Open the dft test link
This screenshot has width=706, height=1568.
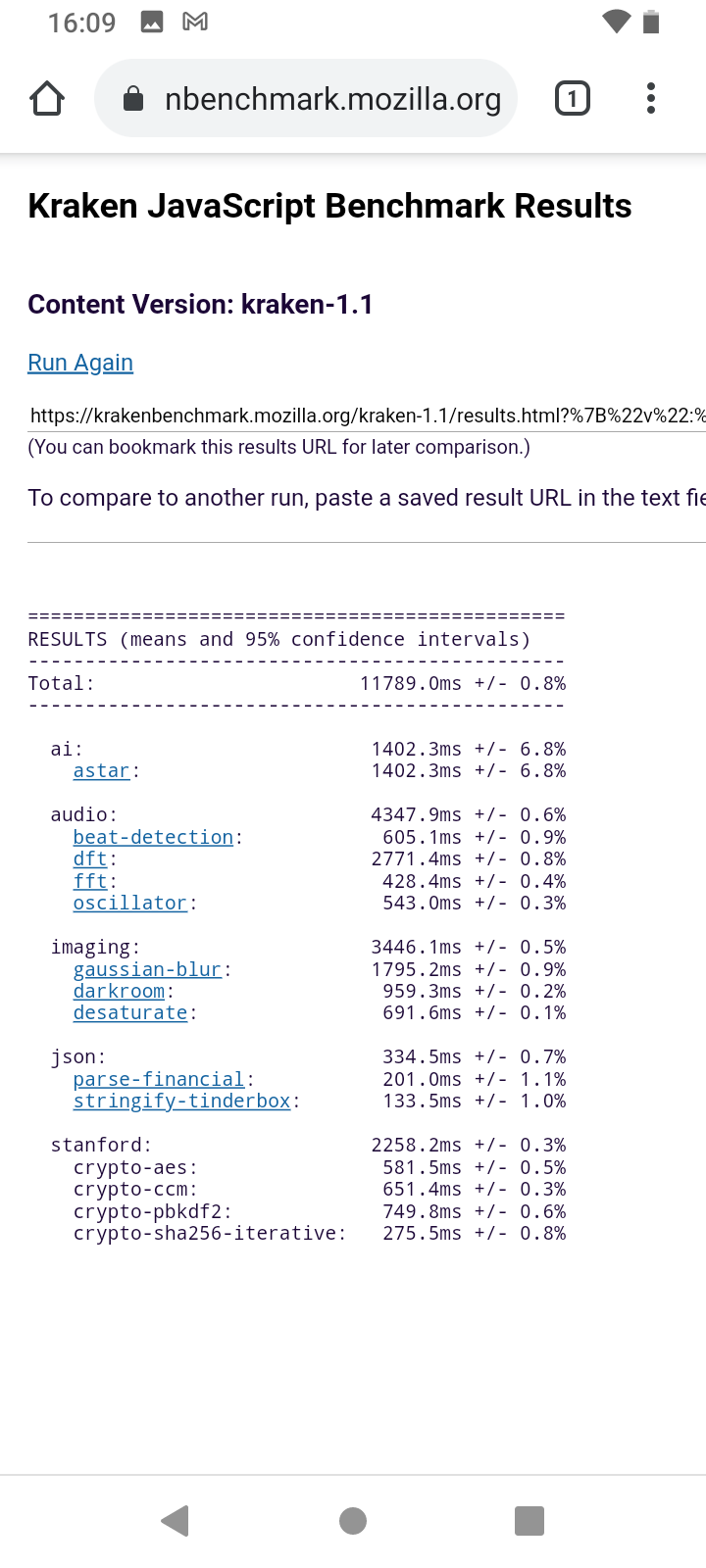pos(90,859)
